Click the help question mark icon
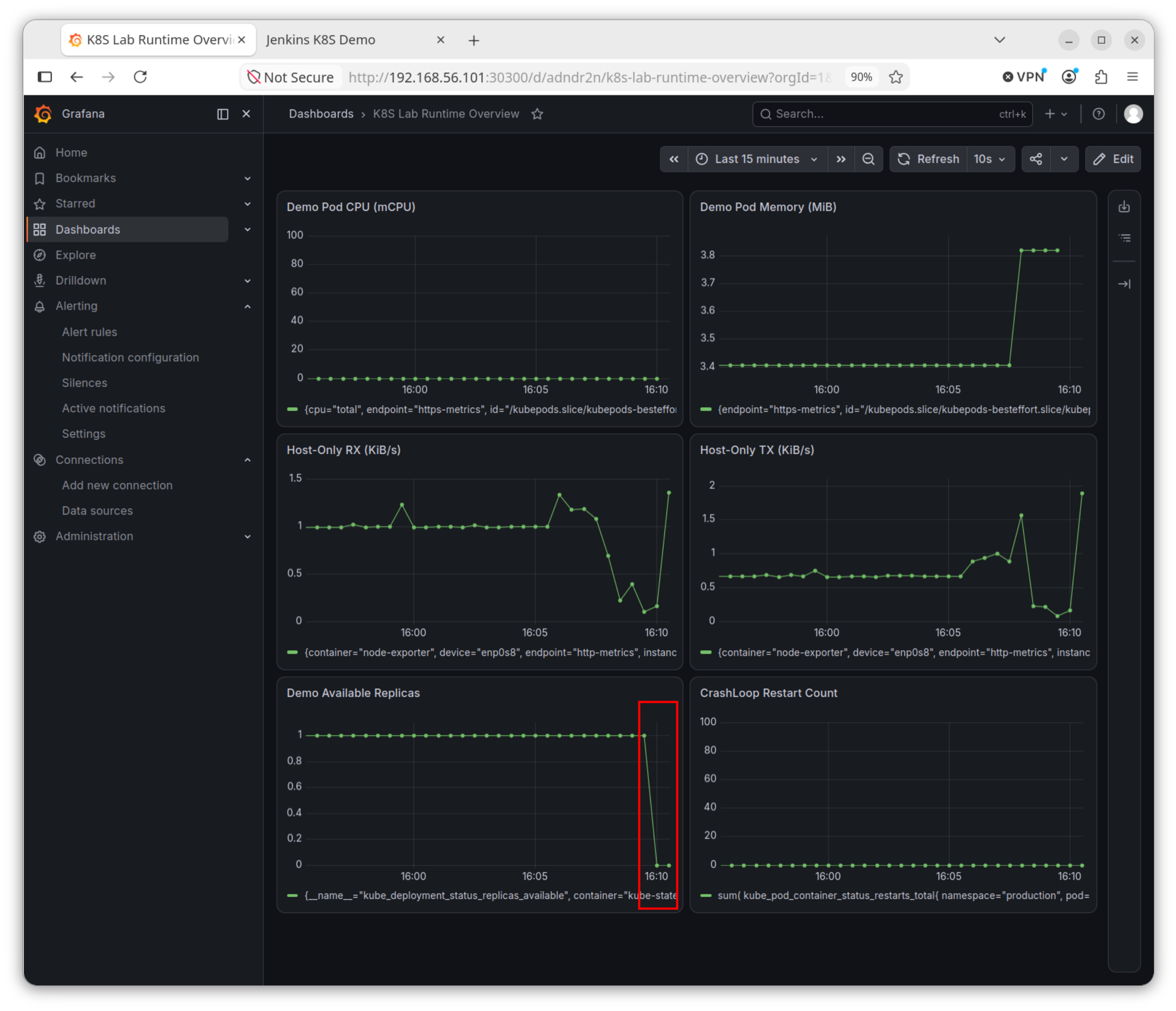 pos(1098,114)
